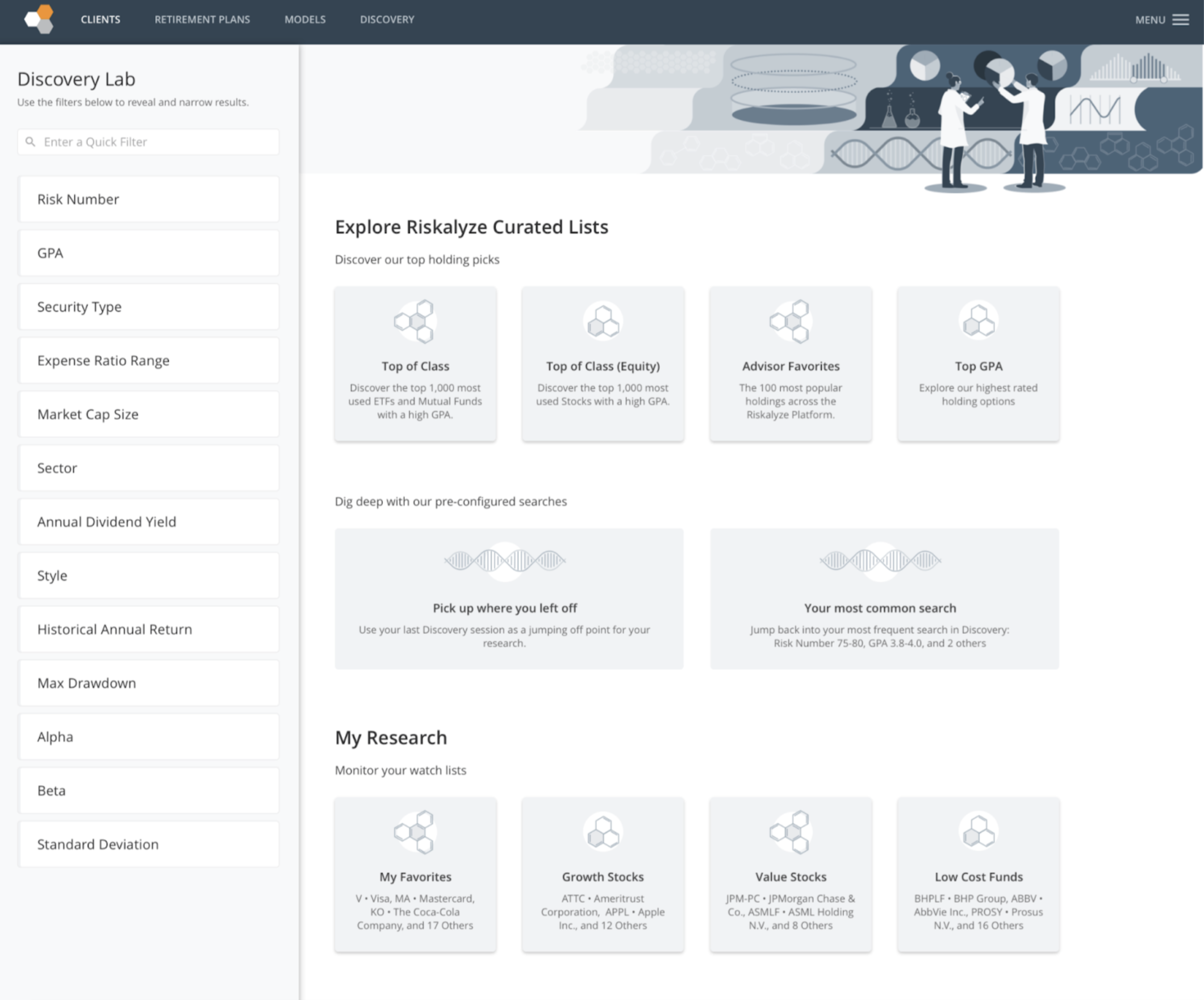Click the Discovery Lab title
Image resolution: width=1204 pixels, height=1000 pixels.
tap(76, 79)
